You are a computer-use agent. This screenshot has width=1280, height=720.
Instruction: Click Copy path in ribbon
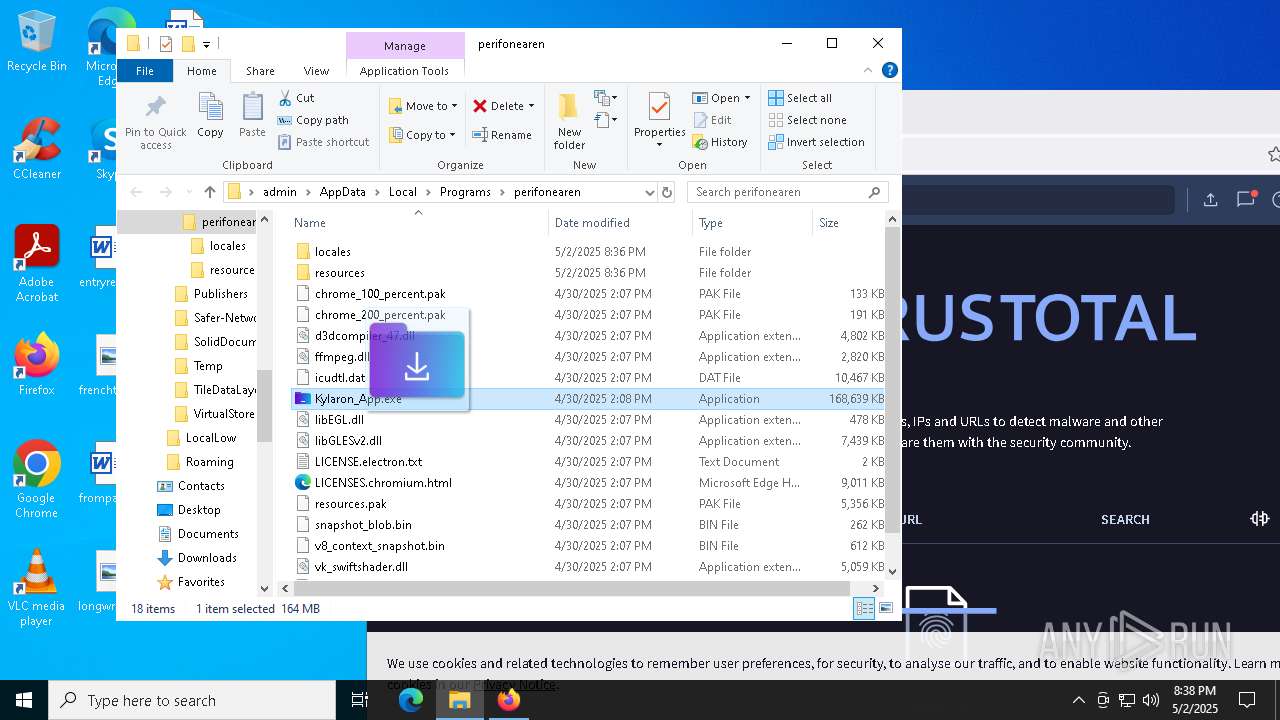[x=313, y=120]
